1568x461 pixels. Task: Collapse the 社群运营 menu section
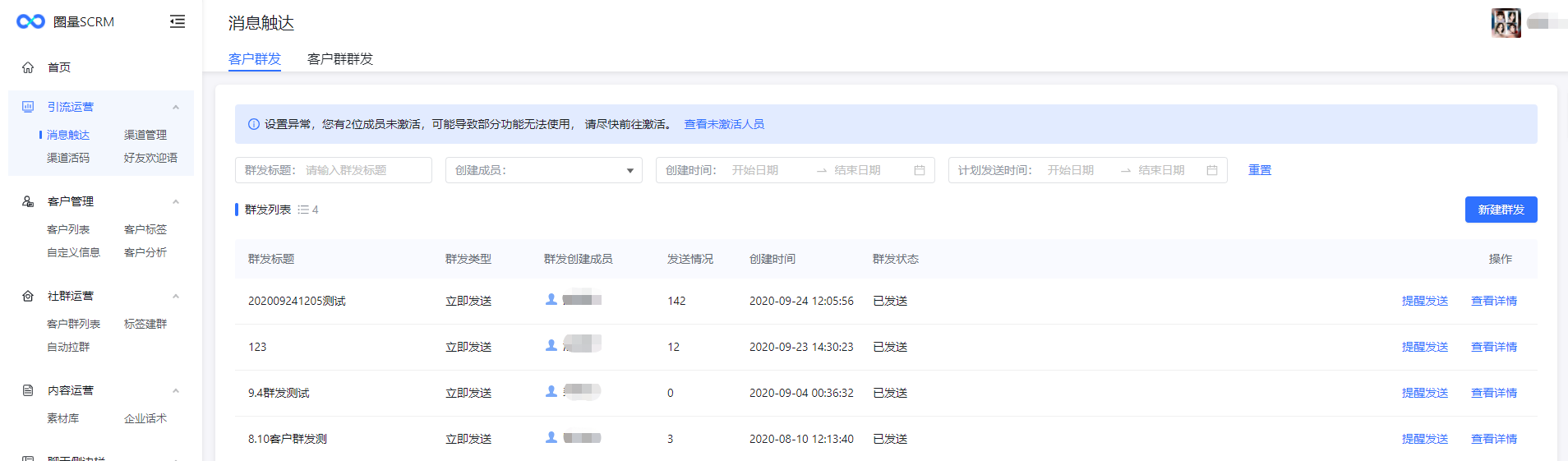(x=176, y=297)
